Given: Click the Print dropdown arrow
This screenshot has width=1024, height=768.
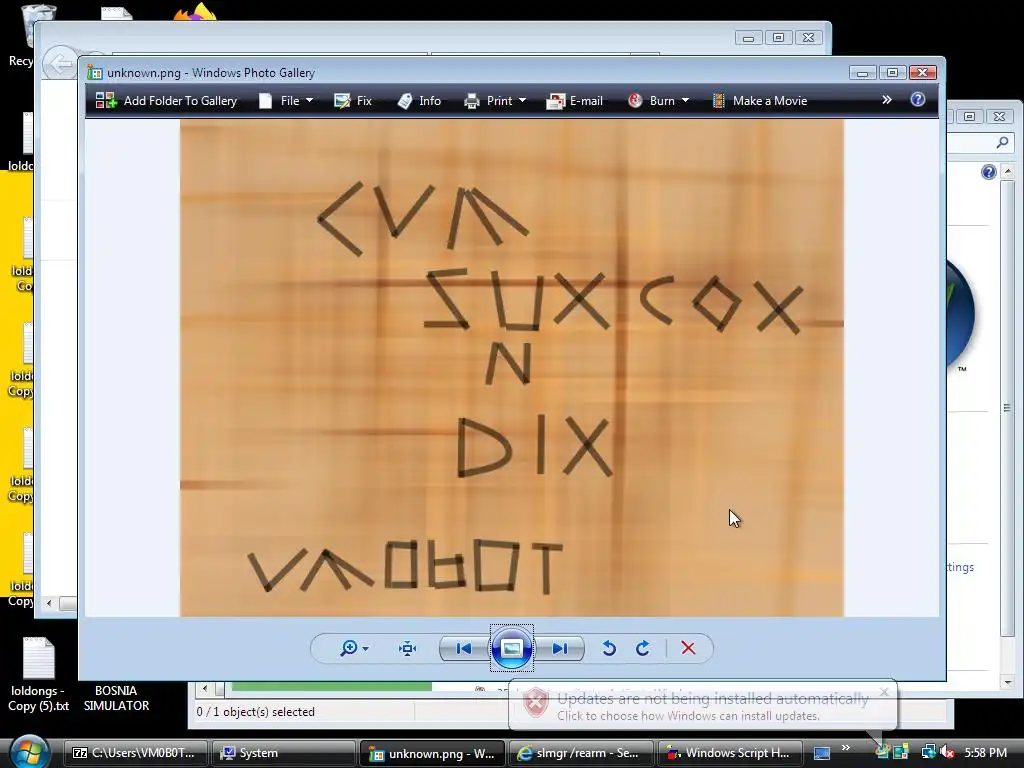Looking at the screenshot, I should coord(522,101).
